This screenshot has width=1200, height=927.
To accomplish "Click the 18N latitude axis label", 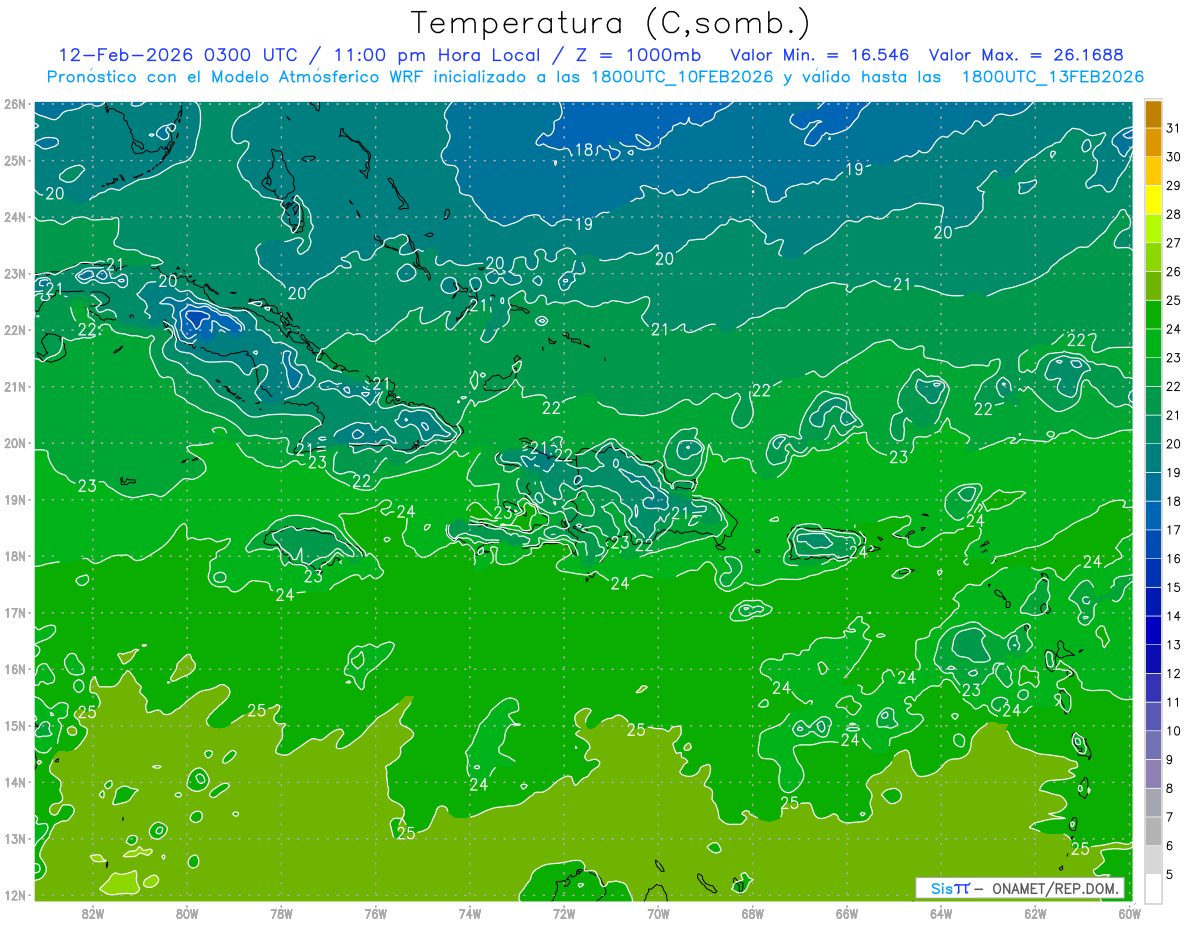I will 14,556.
